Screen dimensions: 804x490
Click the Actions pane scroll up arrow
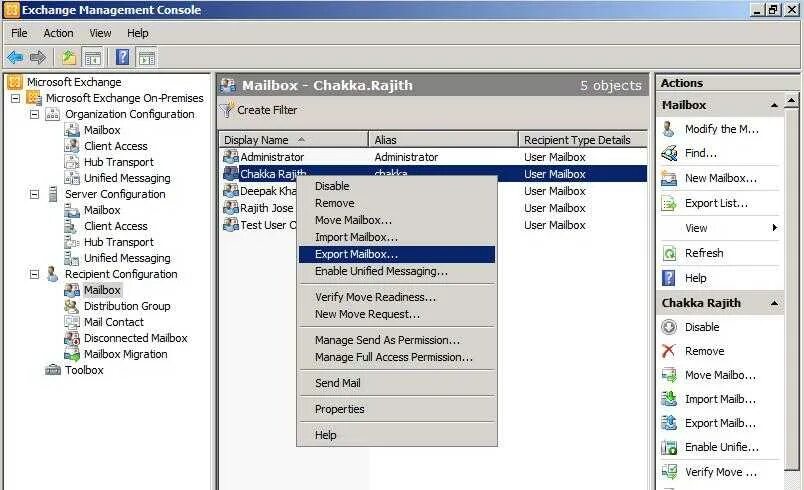(x=792, y=101)
